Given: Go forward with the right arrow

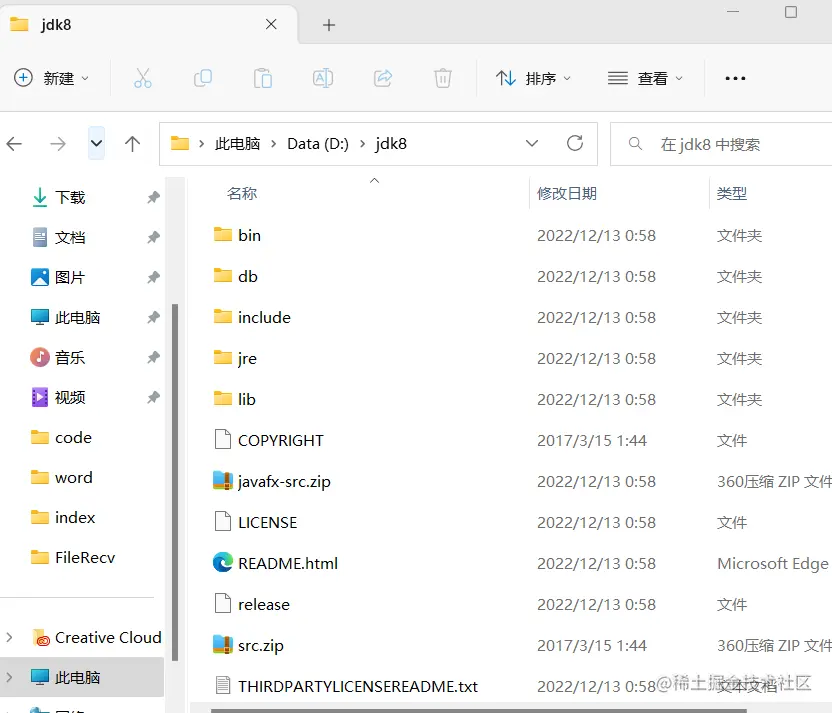Looking at the screenshot, I should tap(57, 144).
